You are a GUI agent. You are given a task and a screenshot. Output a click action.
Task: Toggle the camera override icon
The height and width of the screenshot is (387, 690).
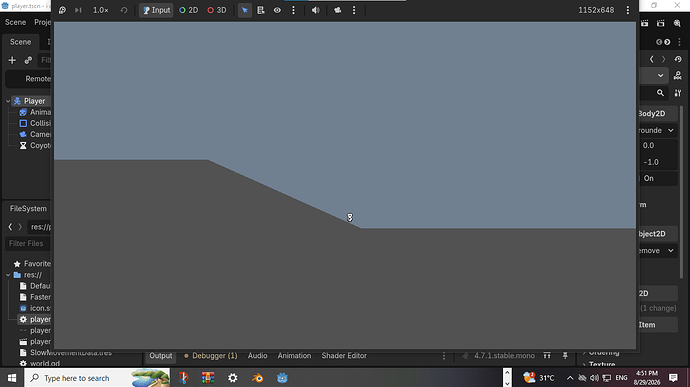point(338,10)
